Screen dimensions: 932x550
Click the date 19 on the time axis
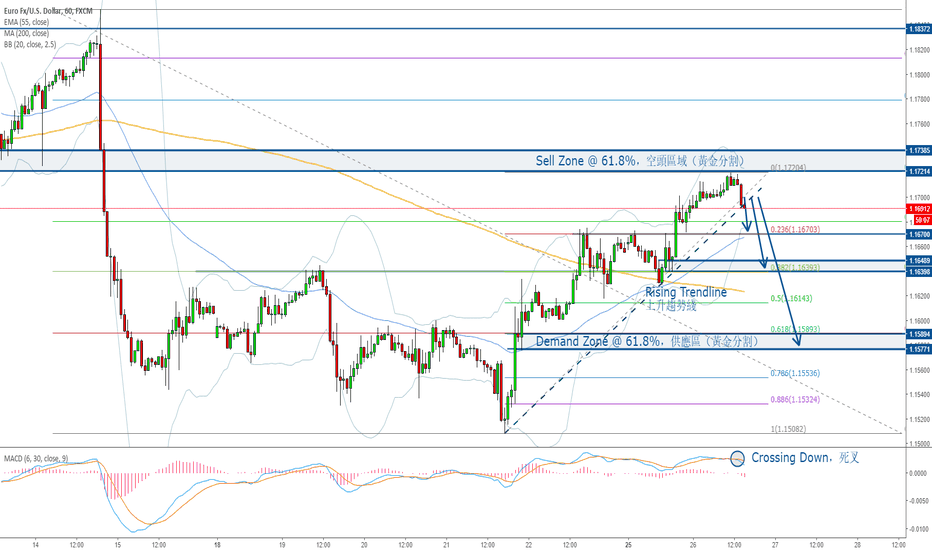282,544
